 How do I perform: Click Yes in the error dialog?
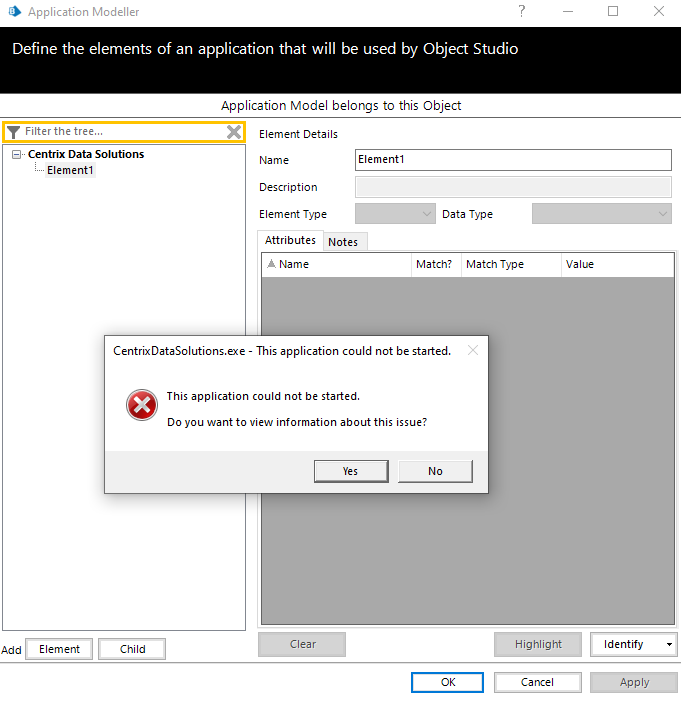(x=351, y=471)
